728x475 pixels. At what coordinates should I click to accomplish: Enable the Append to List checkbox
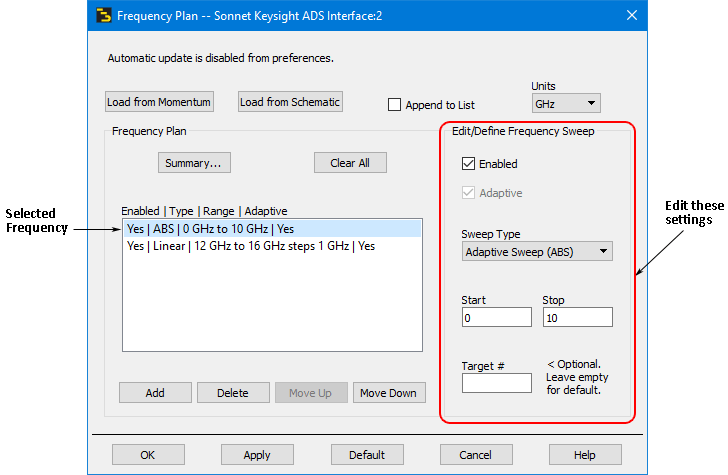point(394,104)
